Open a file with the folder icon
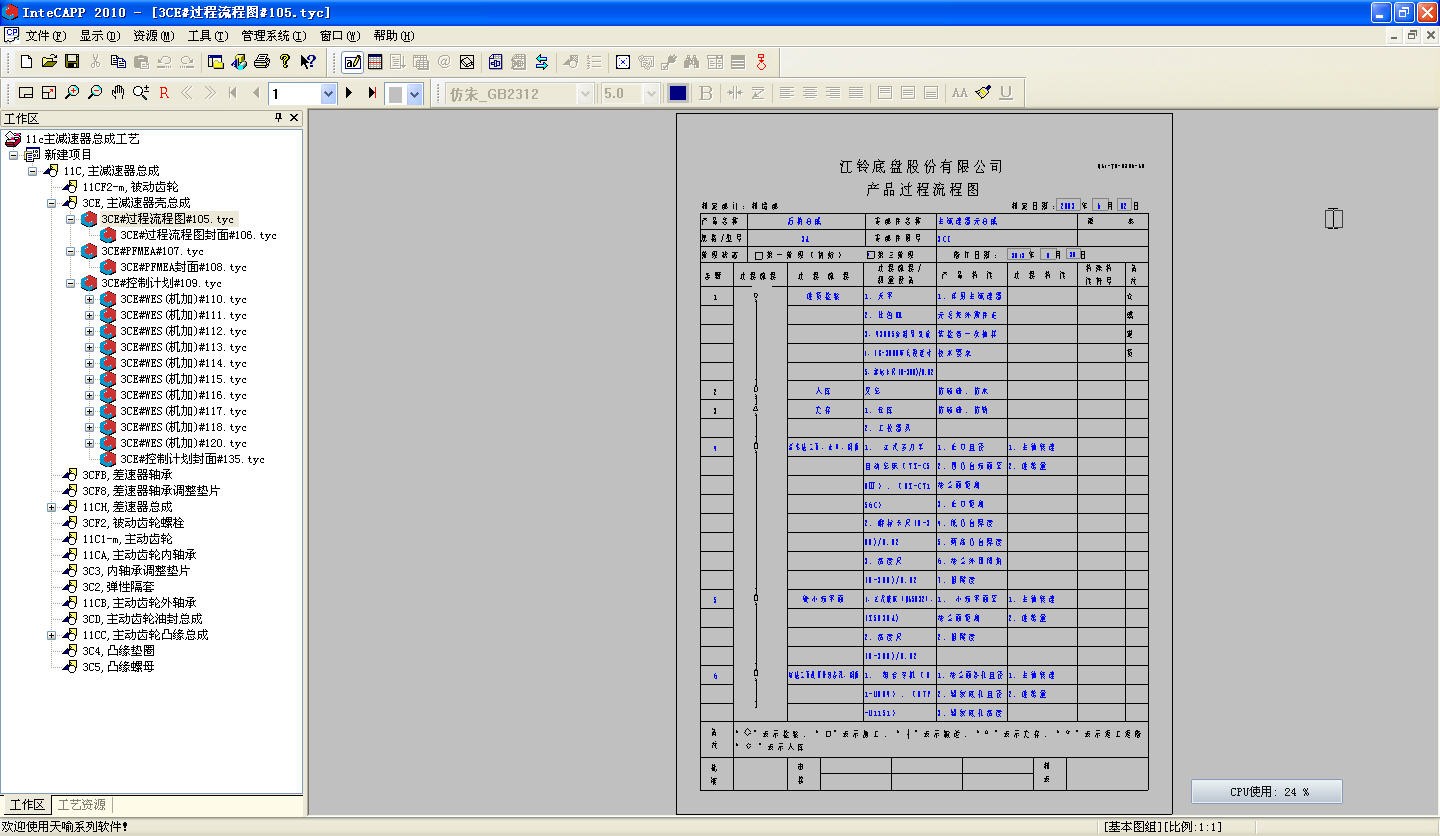Viewport: 1440px width, 836px height. [49, 62]
